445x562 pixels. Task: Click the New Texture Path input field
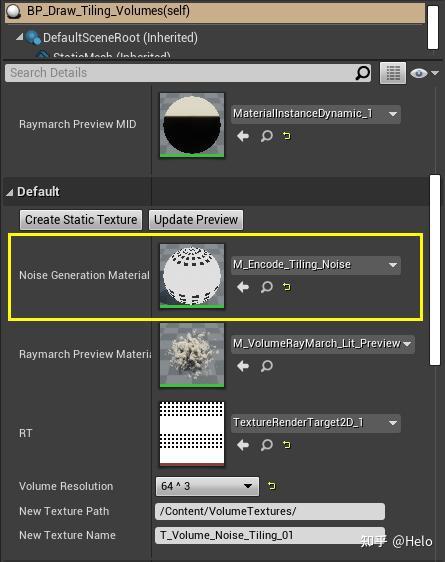tap(270, 511)
